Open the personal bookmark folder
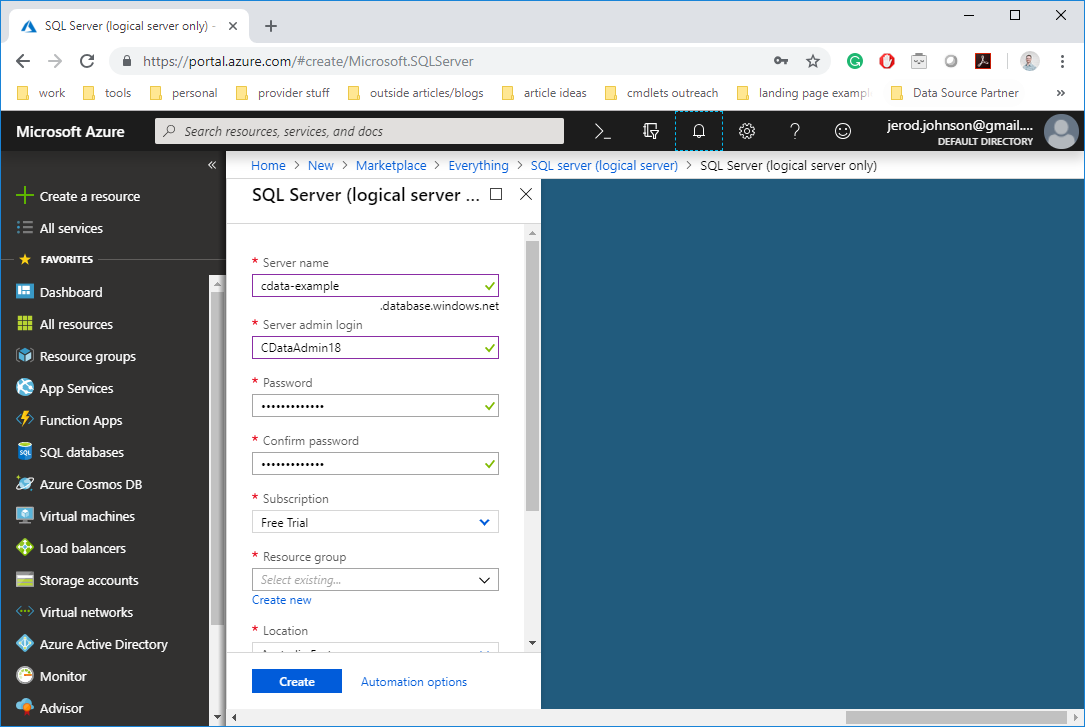 tap(184, 93)
